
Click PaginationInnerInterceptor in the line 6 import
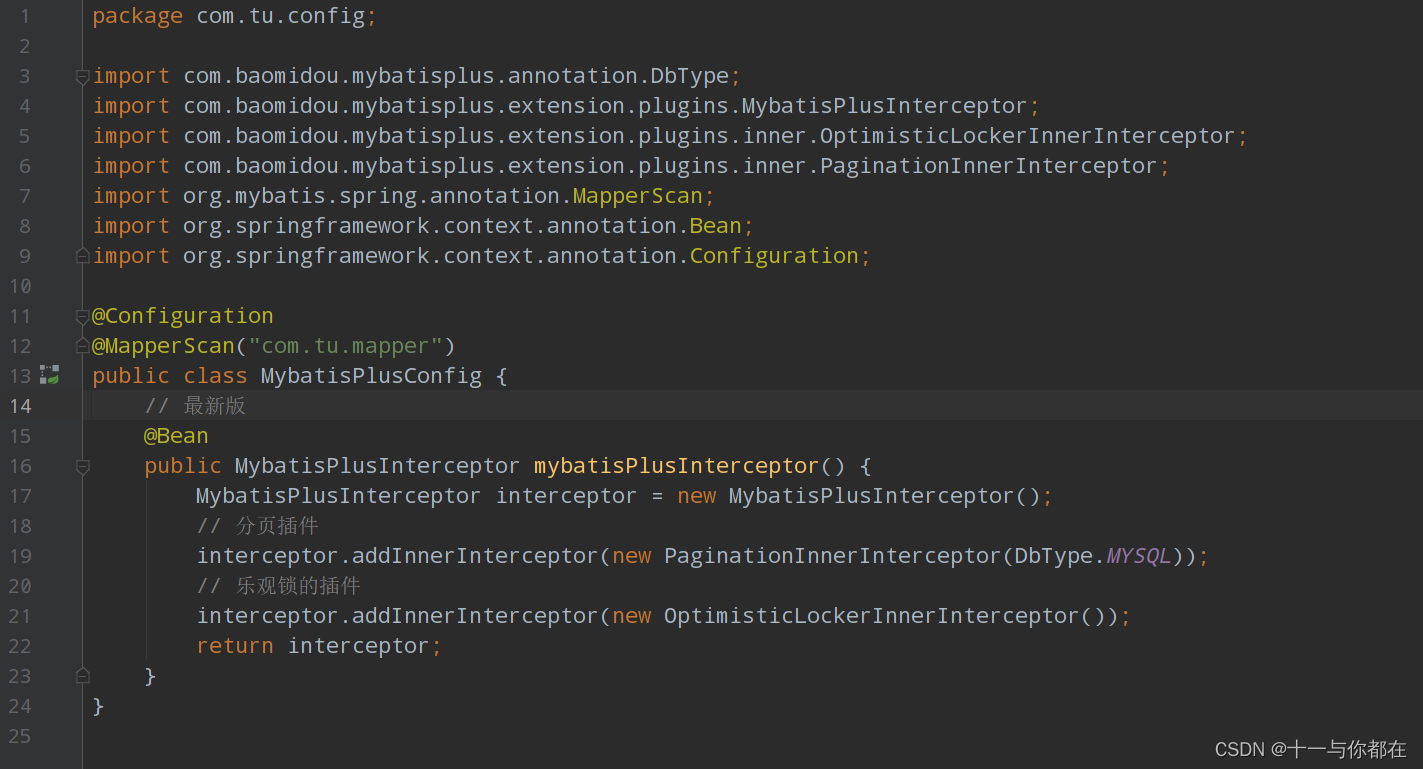(x=988, y=166)
